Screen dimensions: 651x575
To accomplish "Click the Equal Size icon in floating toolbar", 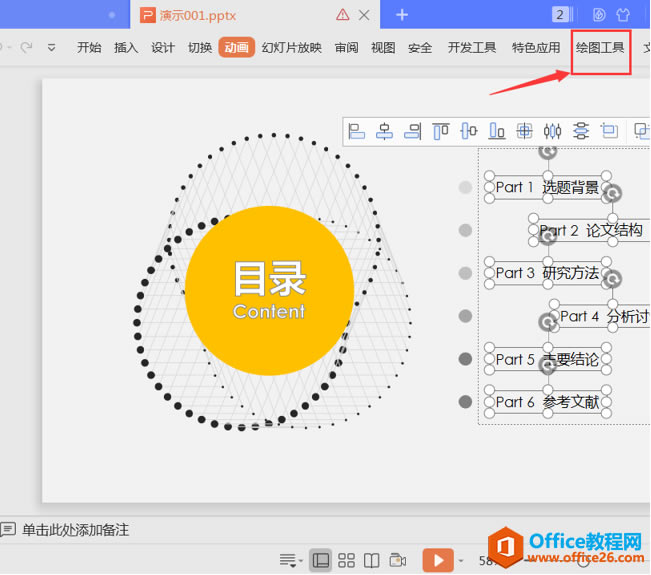I will coord(609,131).
